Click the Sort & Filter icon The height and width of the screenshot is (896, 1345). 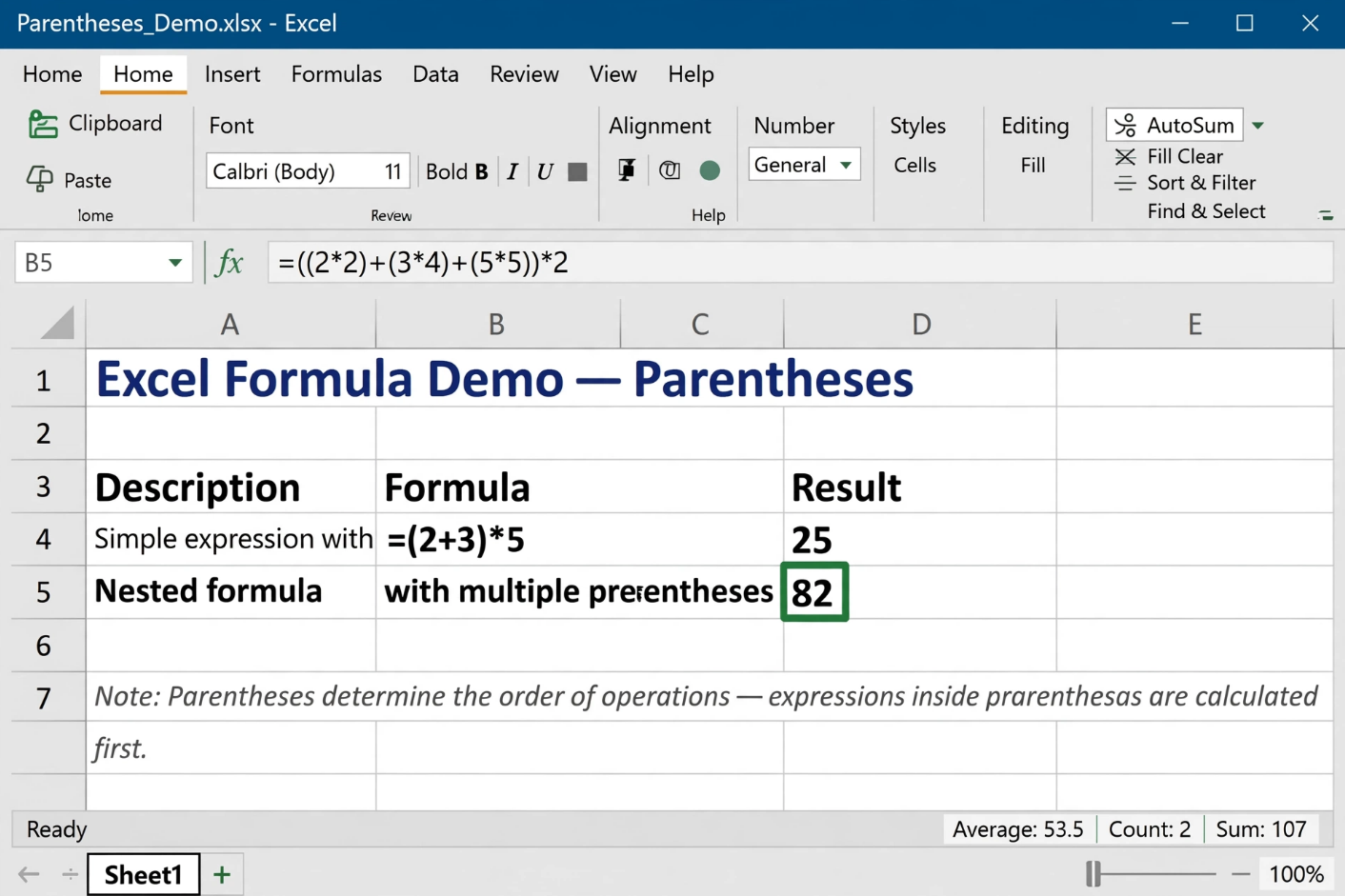pyautogui.click(x=1125, y=183)
